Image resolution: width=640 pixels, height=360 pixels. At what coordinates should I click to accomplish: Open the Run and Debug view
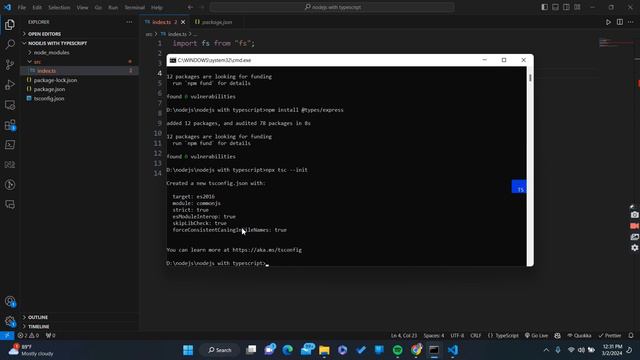tap(10, 84)
